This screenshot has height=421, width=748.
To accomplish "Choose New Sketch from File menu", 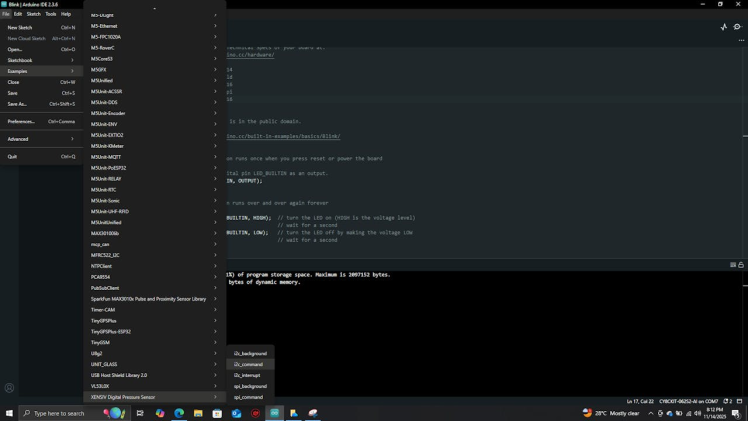I will click(x=42, y=28).
